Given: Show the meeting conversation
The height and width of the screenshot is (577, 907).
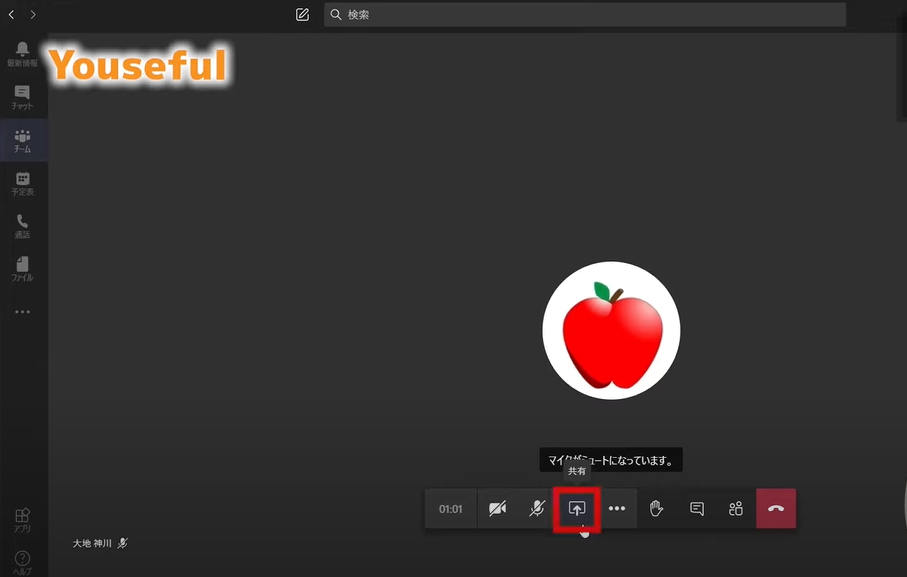Looking at the screenshot, I should coord(696,509).
